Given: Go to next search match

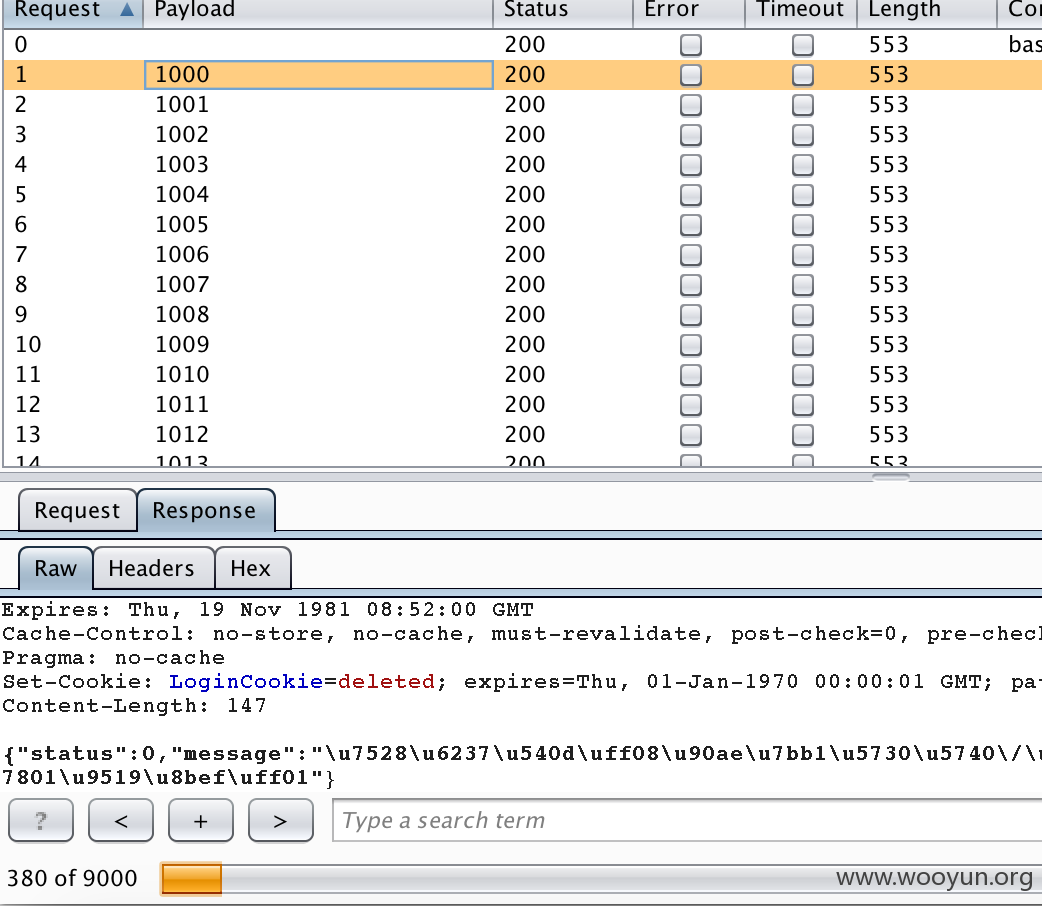Looking at the screenshot, I should pyautogui.click(x=280, y=820).
